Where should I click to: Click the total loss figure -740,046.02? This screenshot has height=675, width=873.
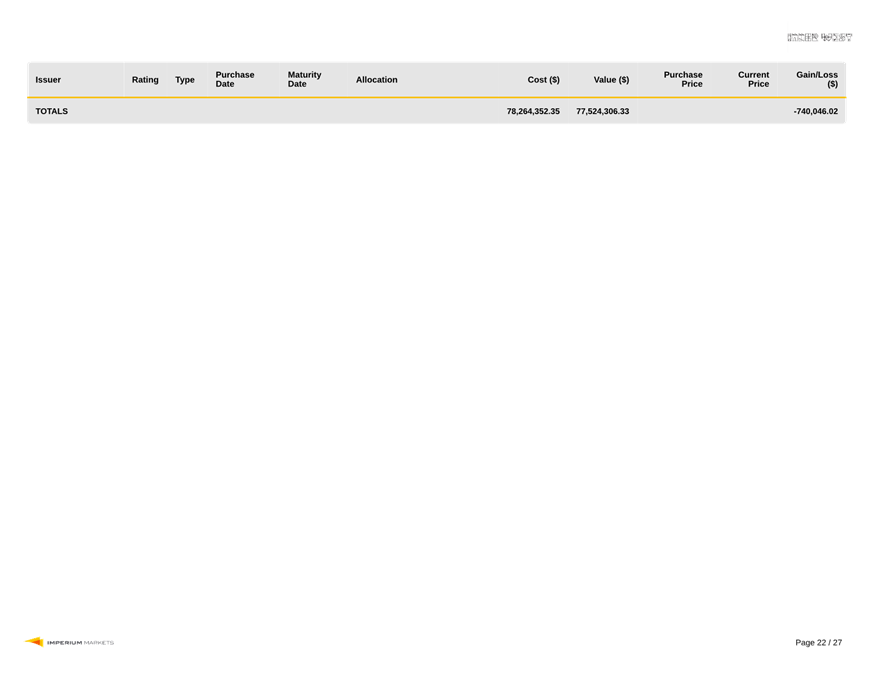pyautogui.click(x=815, y=112)
